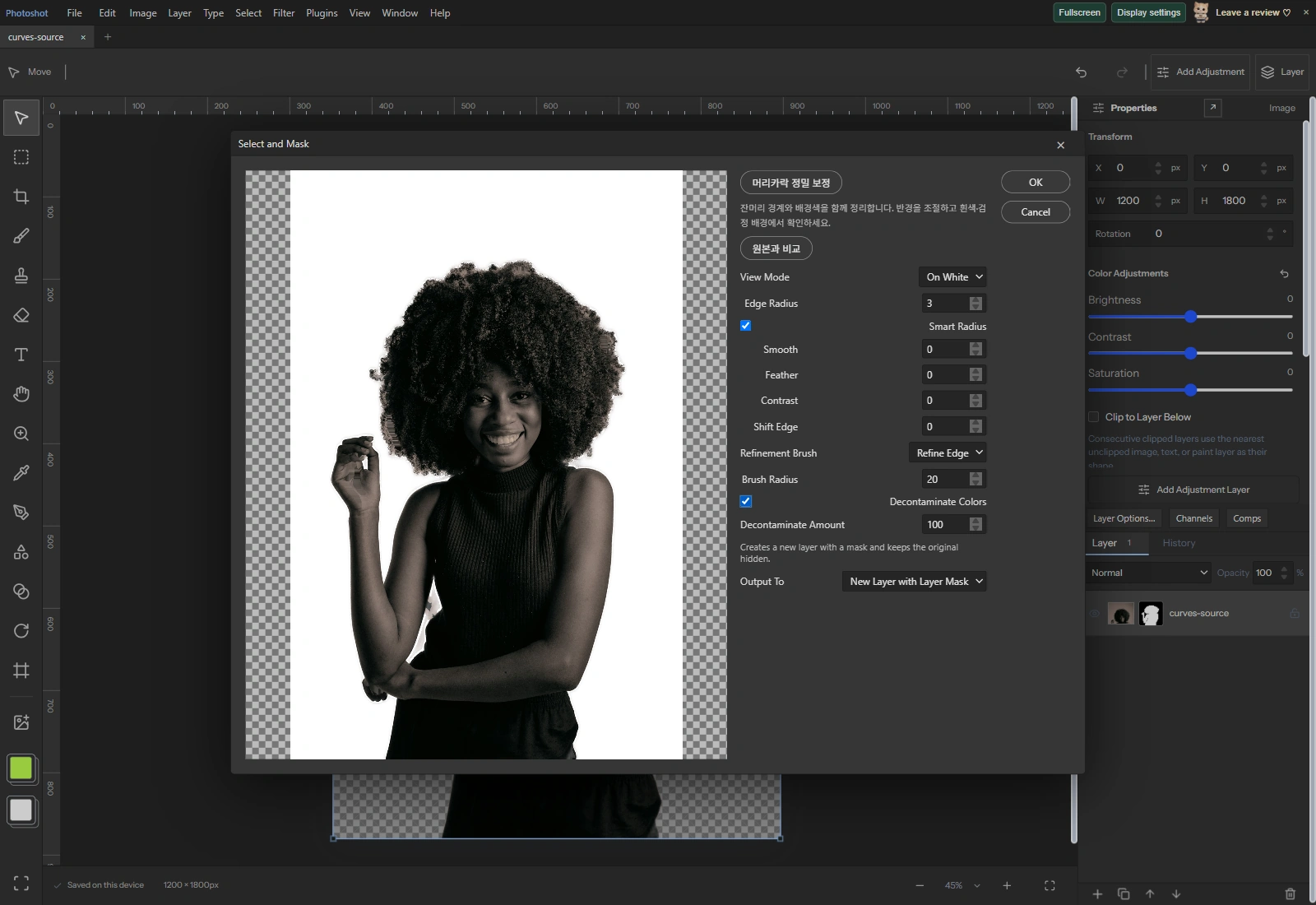This screenshot has height=905, width=1316.
Task: Select the Hand pan tool
Action: [21, 394]
